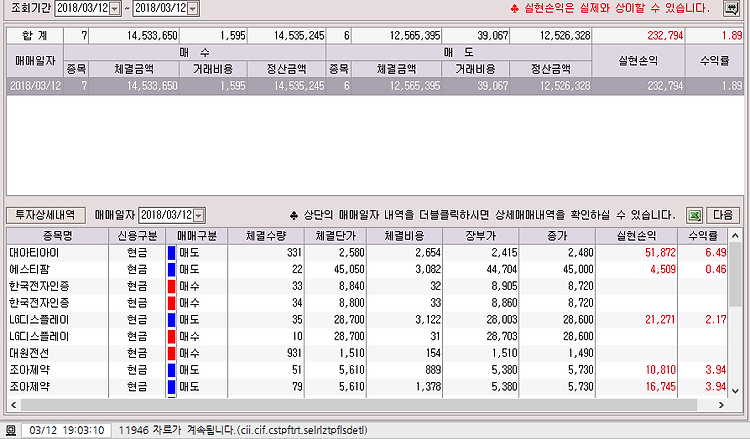Click the message icon at top right
The width and height of the screenshot is (750, 439).
click(731, 8)
